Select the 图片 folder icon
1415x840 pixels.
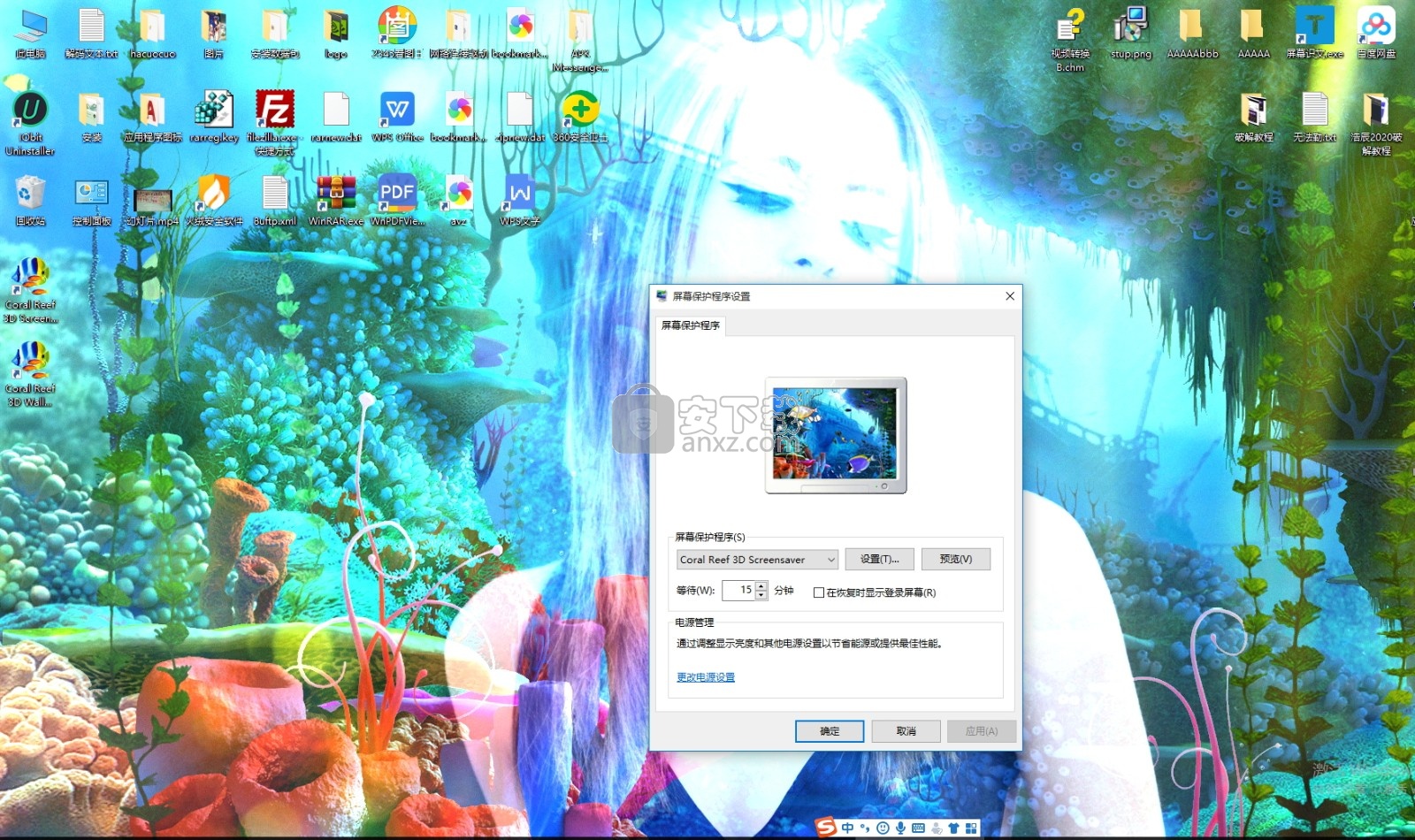point(213,34)
